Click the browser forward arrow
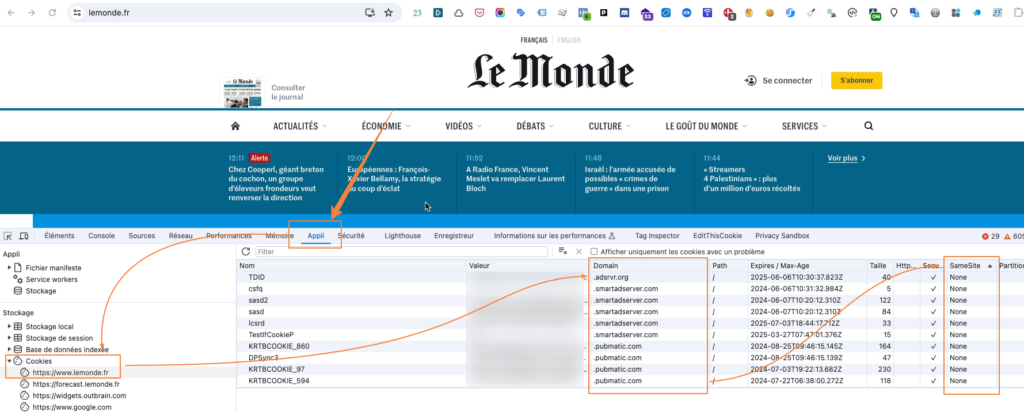Viewport: 1024px width, 412px height. pos(32,12)
